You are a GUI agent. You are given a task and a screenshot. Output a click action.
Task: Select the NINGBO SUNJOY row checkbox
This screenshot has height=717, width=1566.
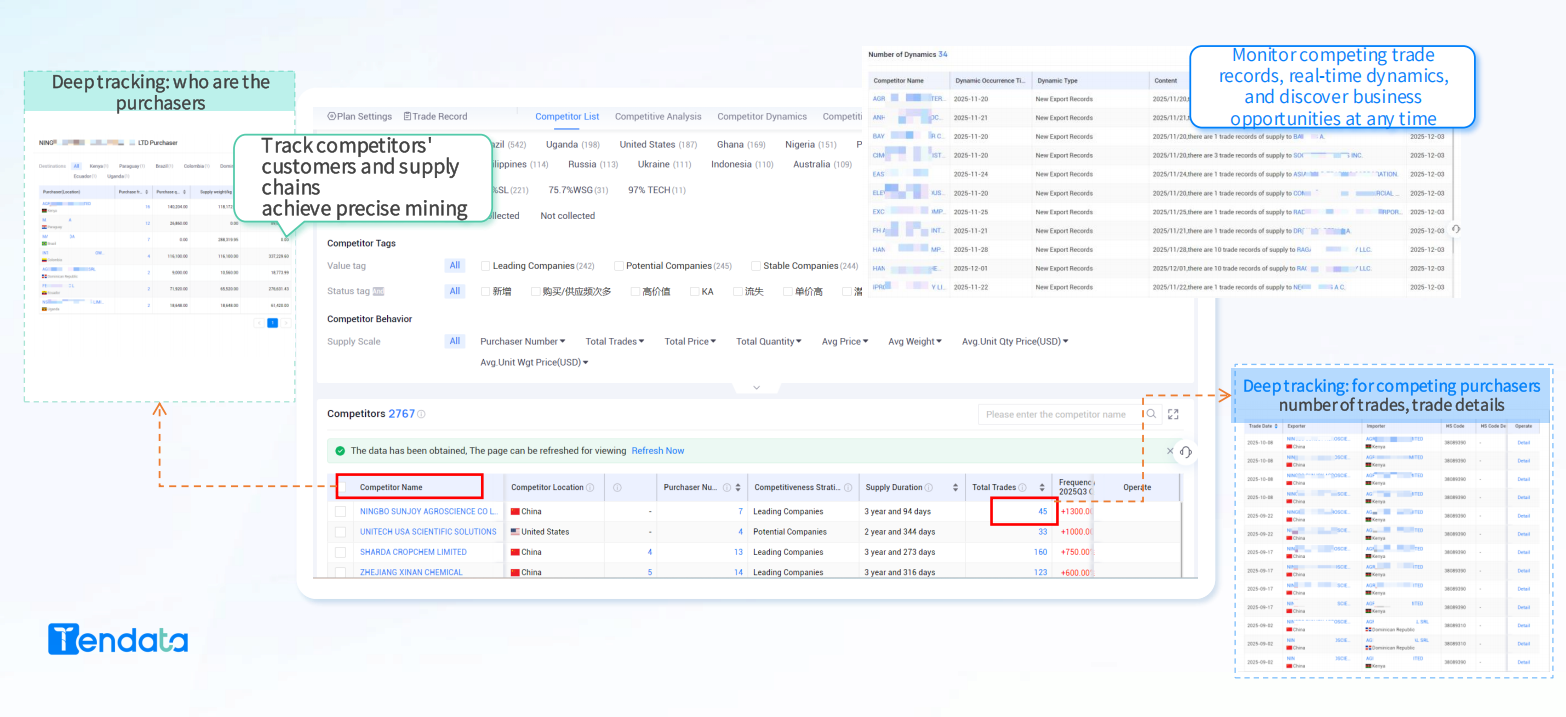pyautogui.click(x=340, y=511)
